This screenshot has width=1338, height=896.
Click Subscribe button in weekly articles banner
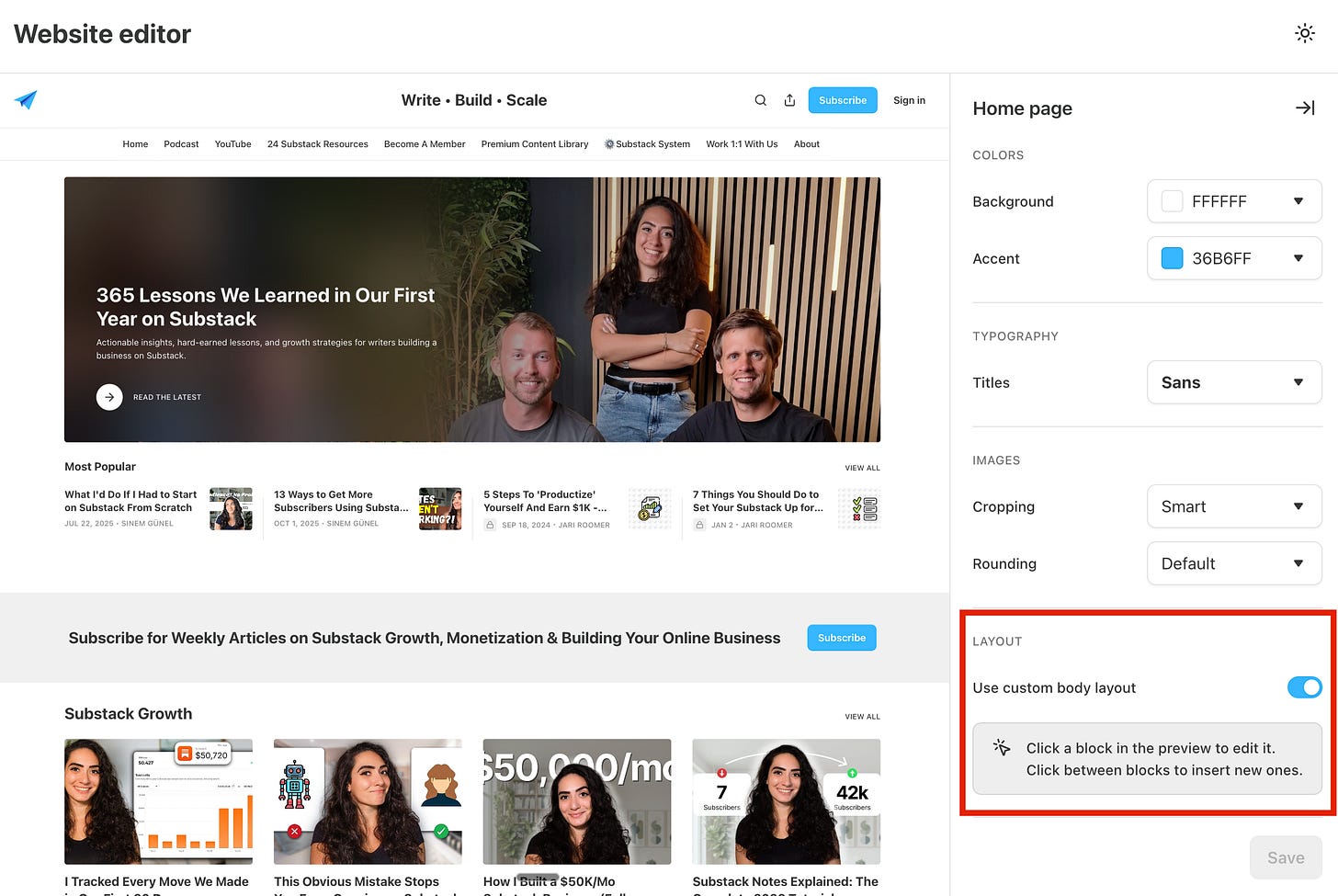[842, 638]
